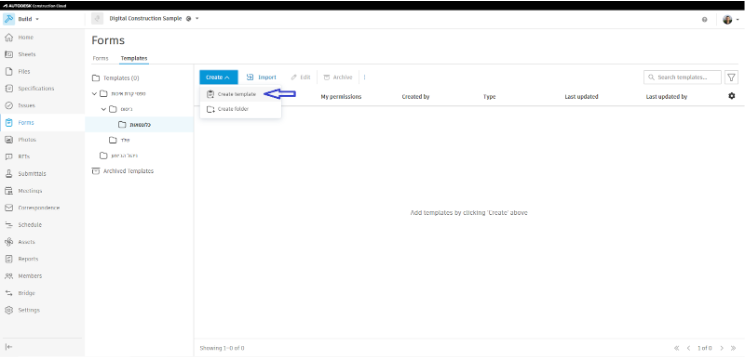Open Correspondence in the sidebar

[x=38, y=208]
